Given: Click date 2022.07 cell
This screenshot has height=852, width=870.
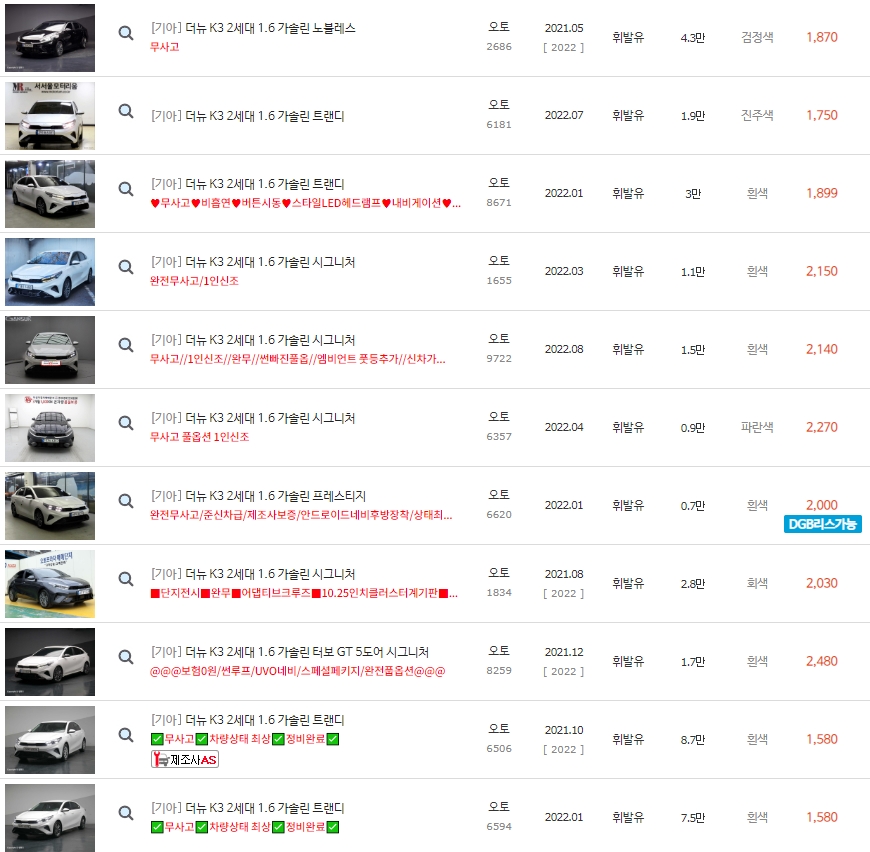Looking at the screenshot, I should pos(564,115).
